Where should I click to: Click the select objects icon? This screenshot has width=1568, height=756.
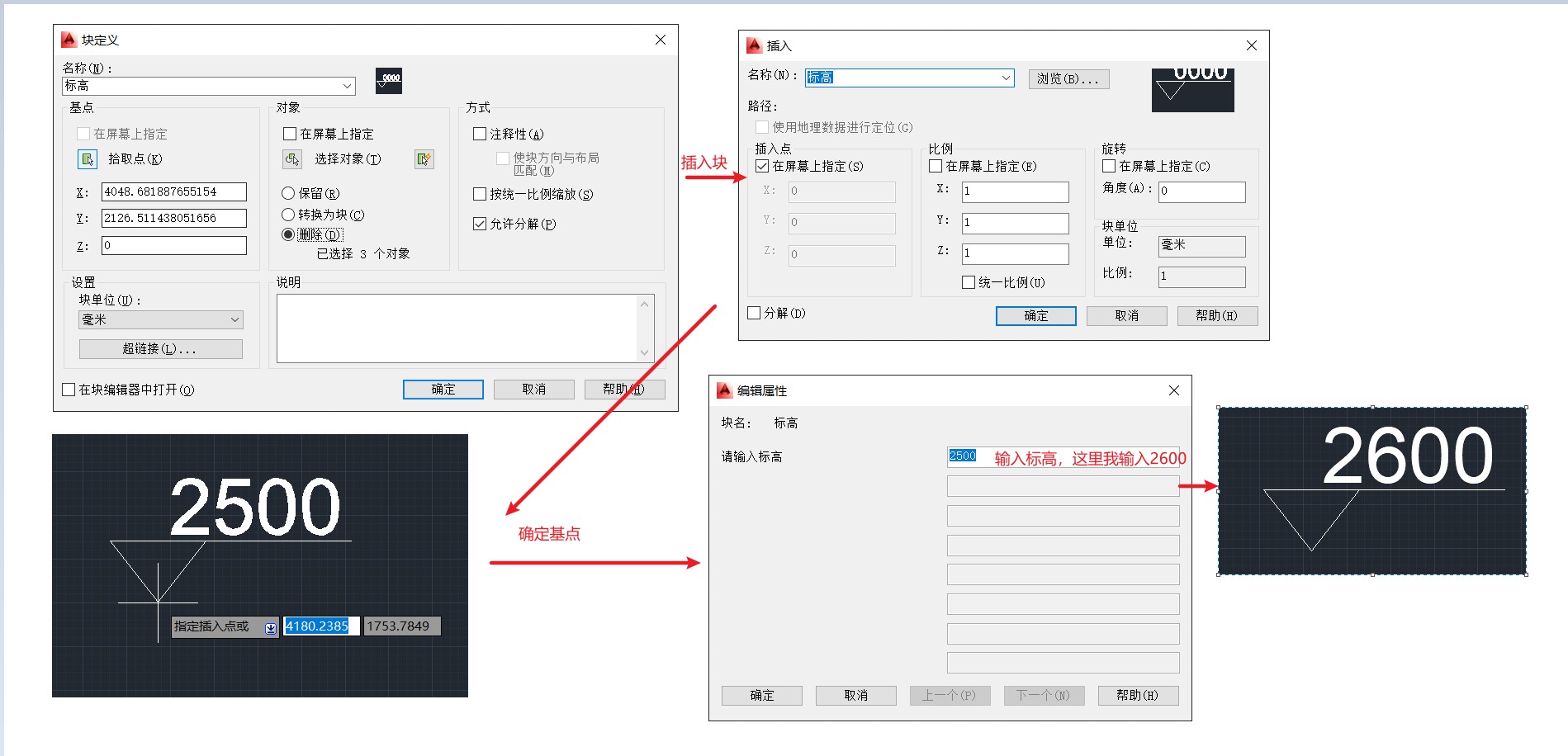(x=292, y=159)
